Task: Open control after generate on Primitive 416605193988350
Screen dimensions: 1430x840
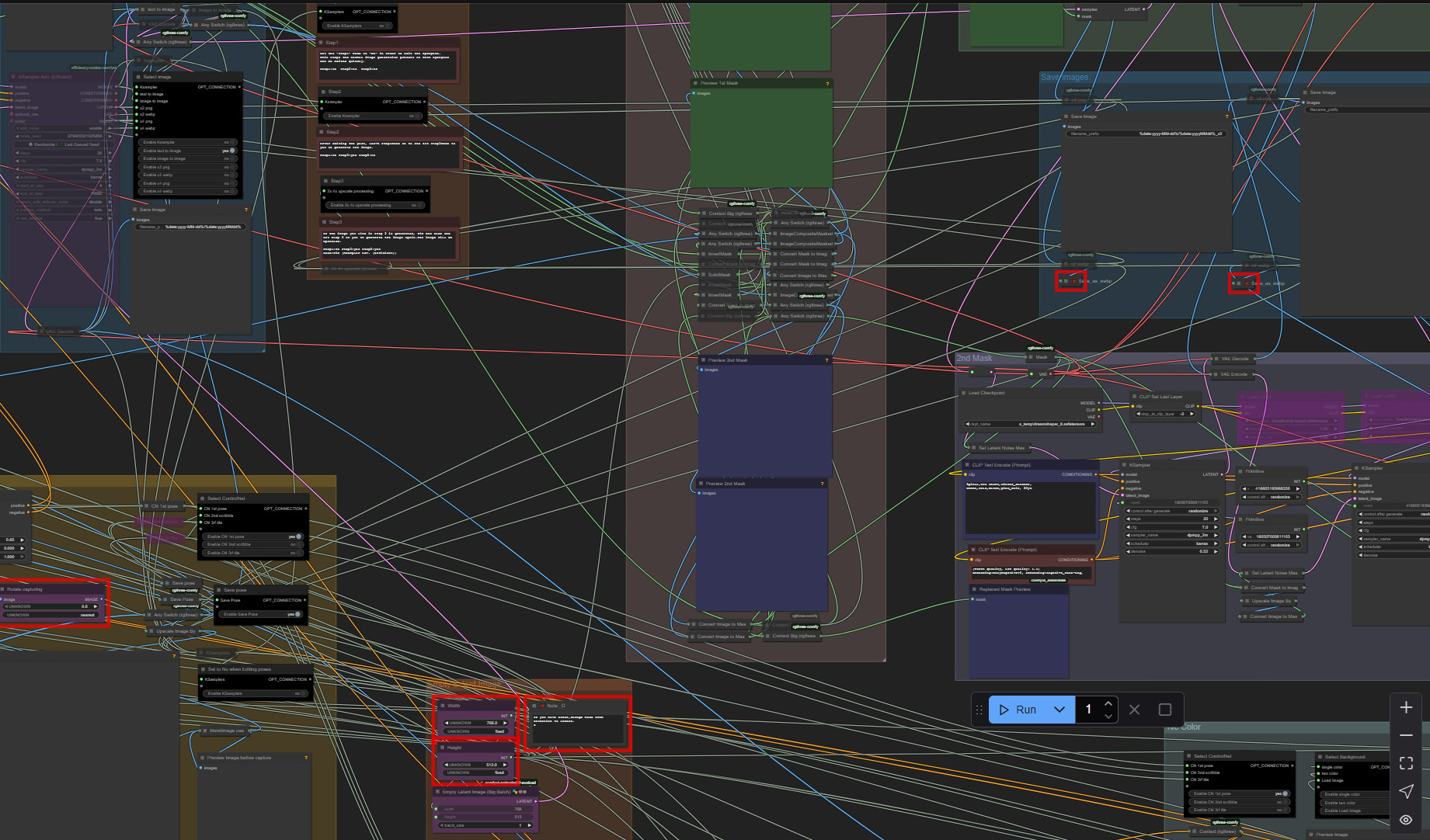Action: [x=1272, y=497]
